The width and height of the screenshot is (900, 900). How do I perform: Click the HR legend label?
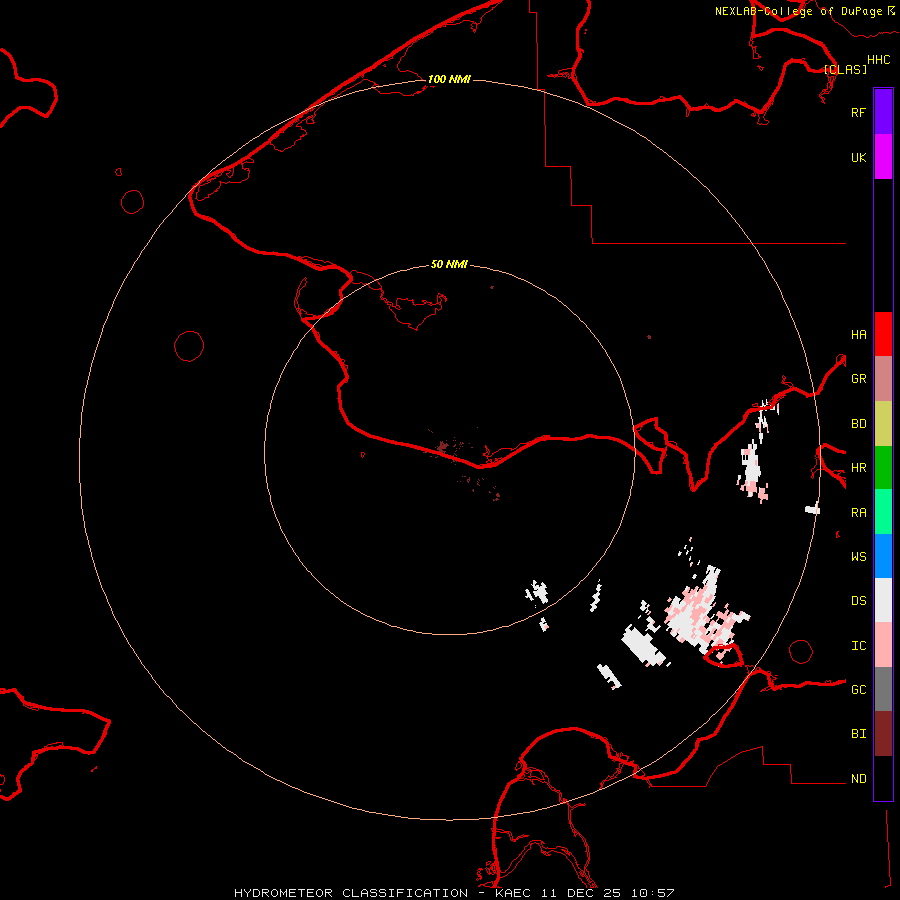pyautogui.click(x=858, y=468)
